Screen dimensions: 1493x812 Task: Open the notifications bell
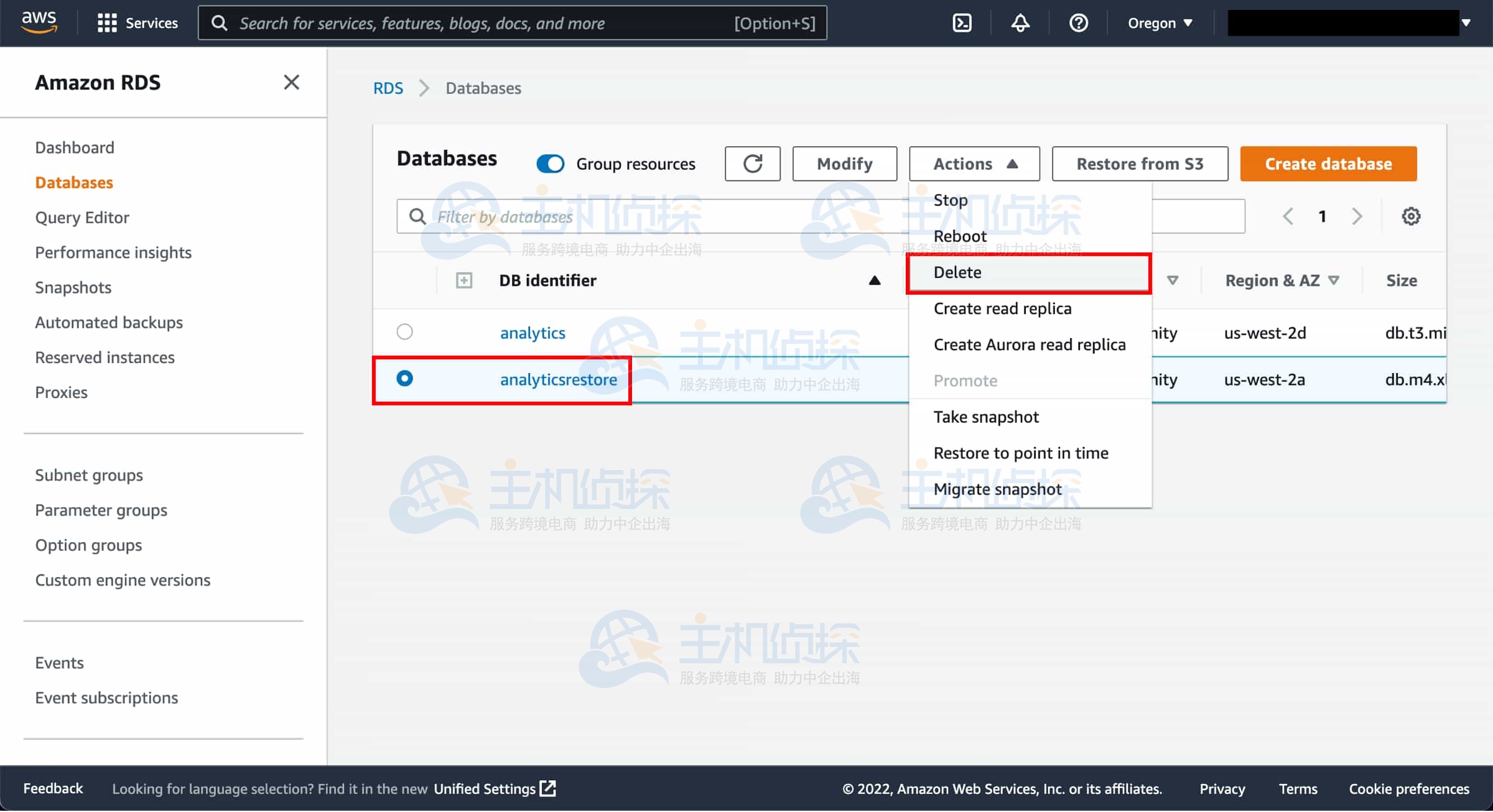(x=1020, y=23)
